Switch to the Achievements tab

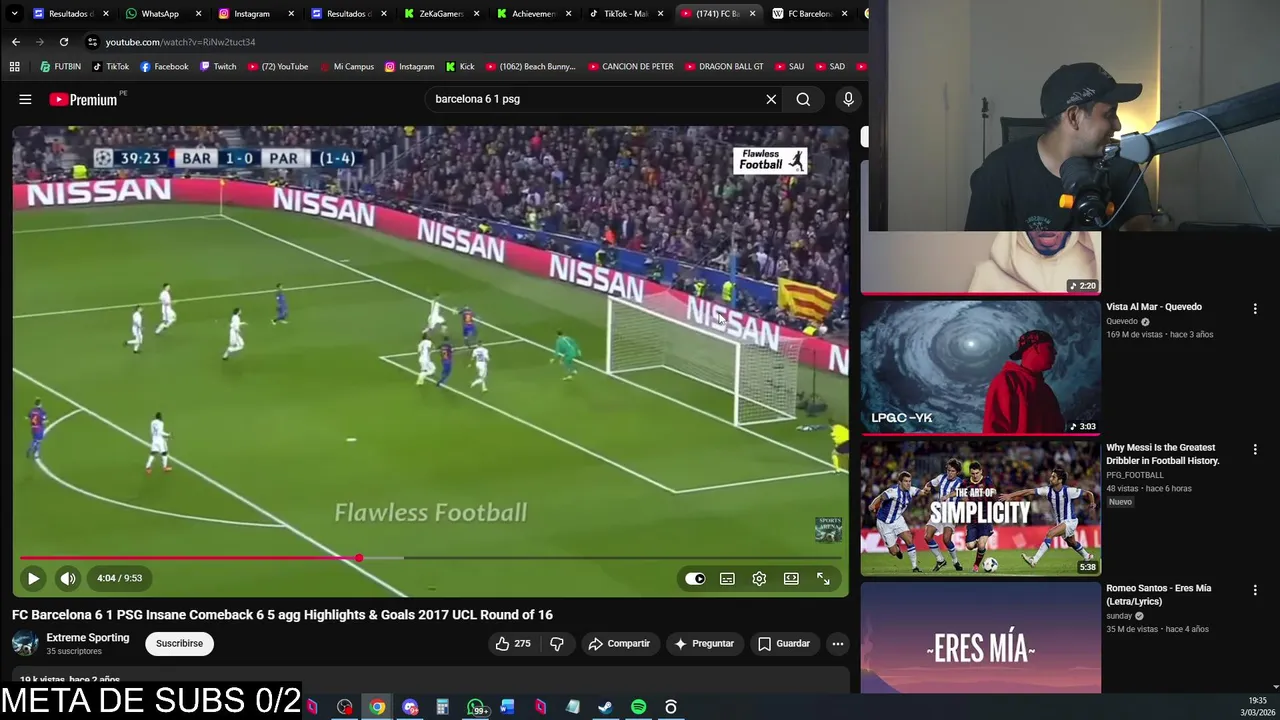533,13
